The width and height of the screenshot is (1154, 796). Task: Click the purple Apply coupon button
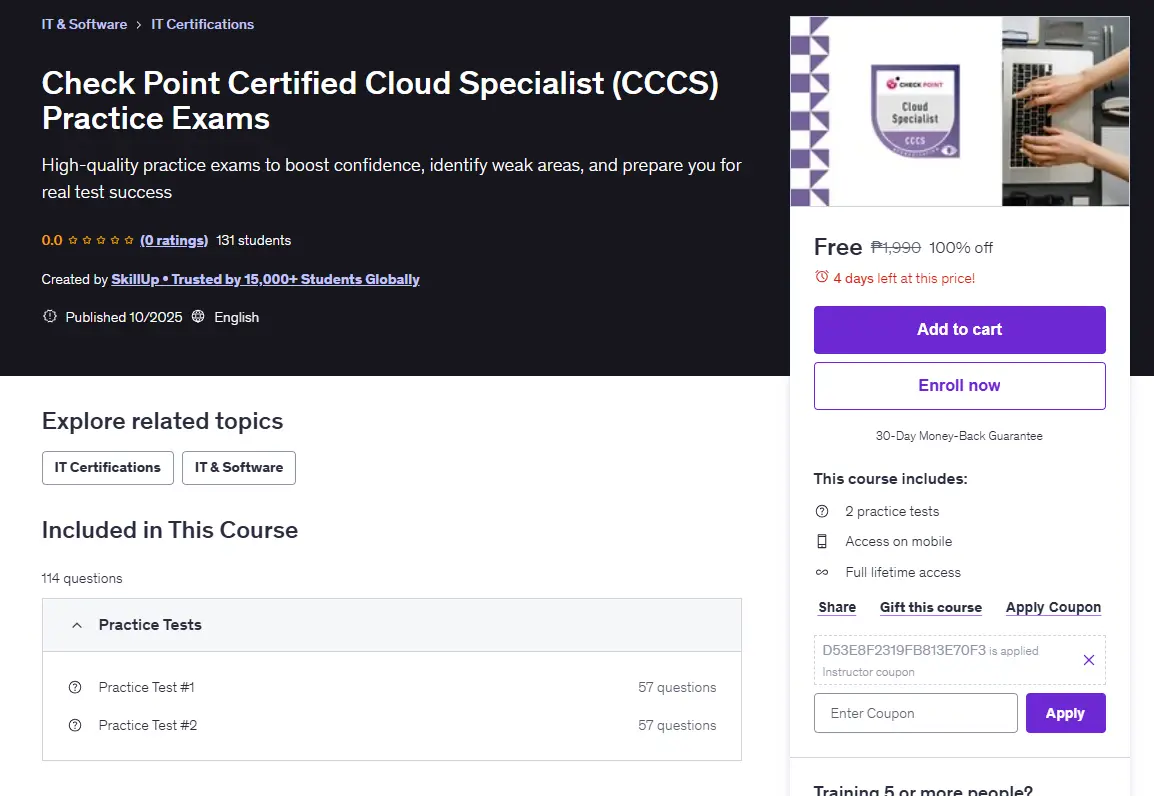coord(1066,713)
